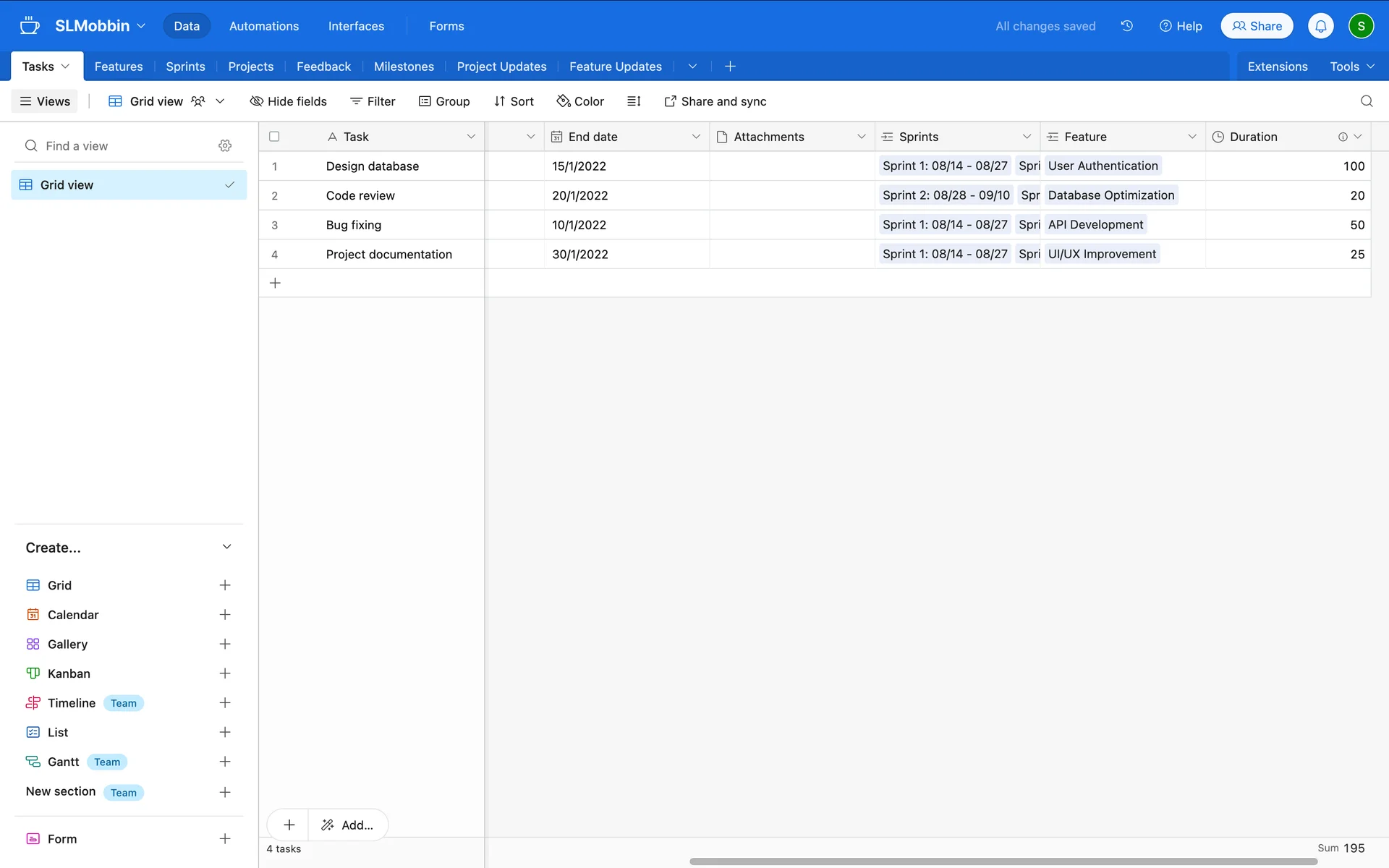1389x868 pixels.
Task: Add a new Calendar view
Action: click(225, 615)
